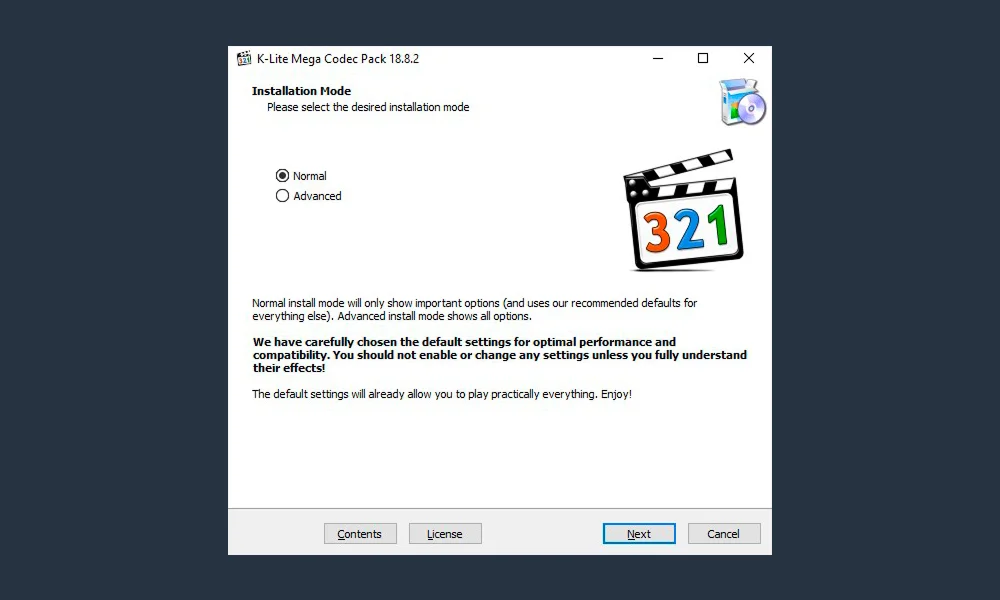Select the Normal radio button

tap(282, 175)
